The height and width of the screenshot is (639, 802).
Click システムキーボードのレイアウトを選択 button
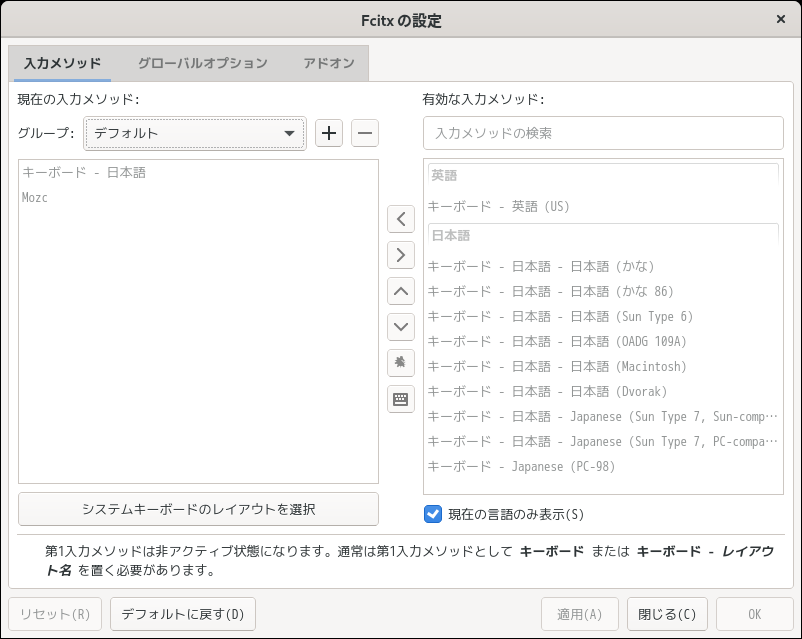[x=198, y=509]
